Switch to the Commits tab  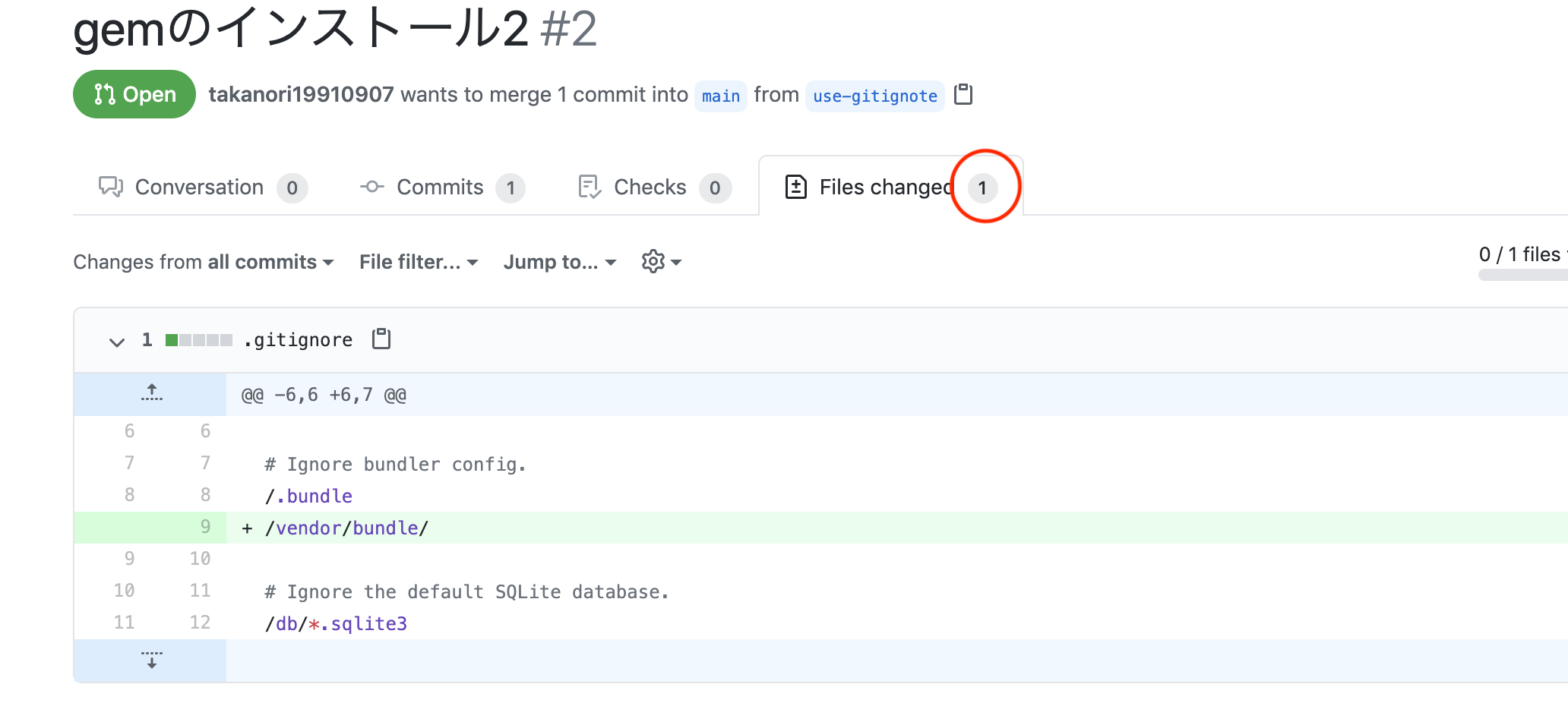coord(442,187)
